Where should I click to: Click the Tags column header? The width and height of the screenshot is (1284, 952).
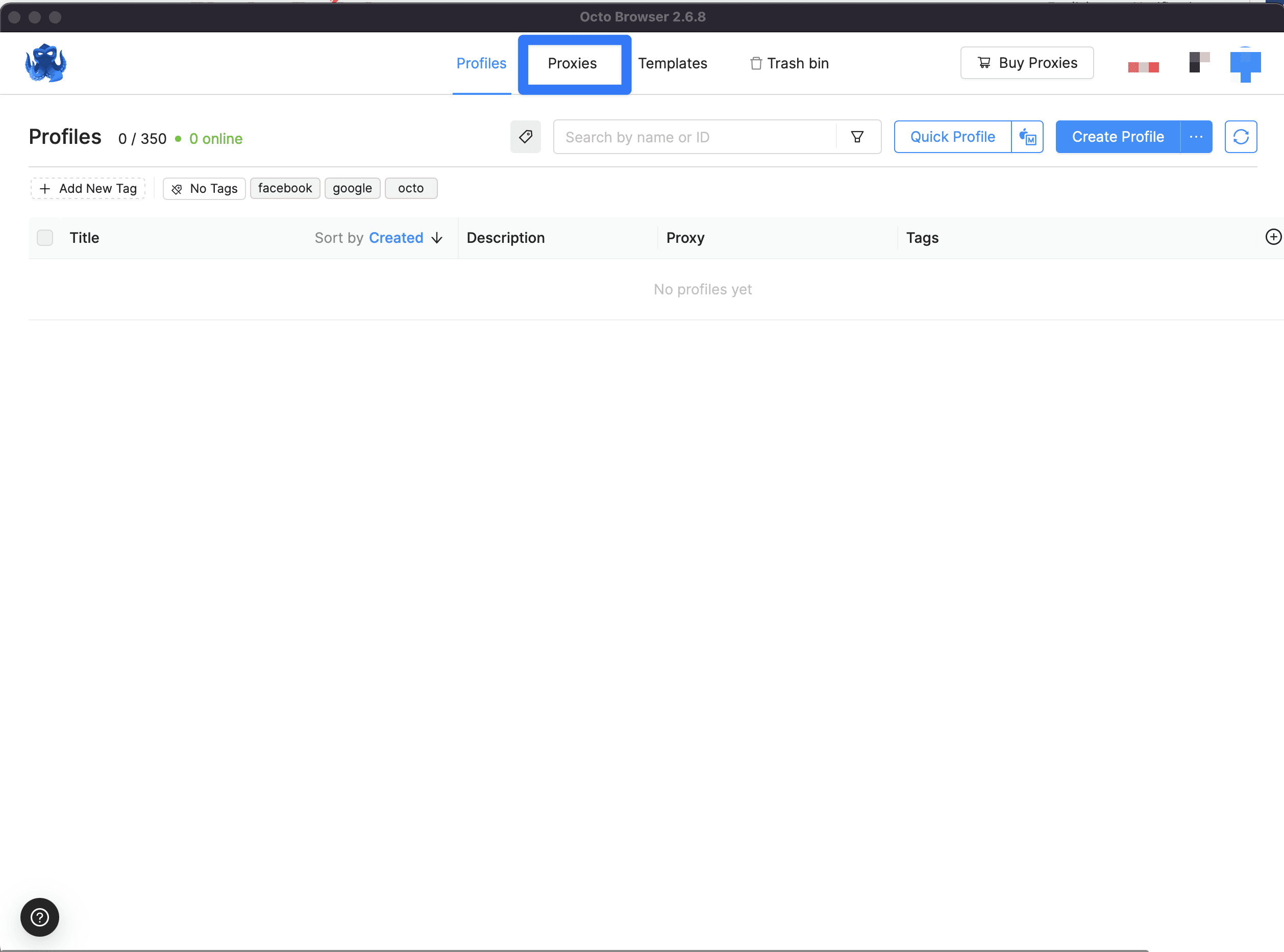[922, 237]
